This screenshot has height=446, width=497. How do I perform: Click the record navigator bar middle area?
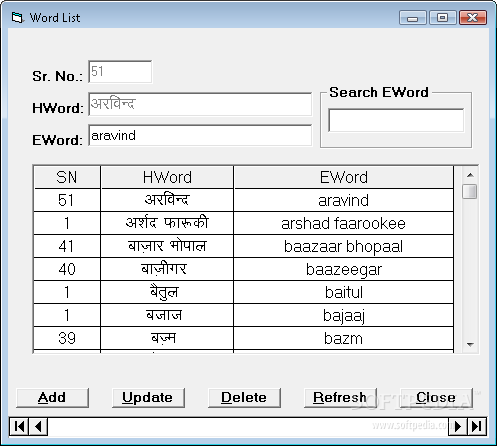tap(248, 426)
